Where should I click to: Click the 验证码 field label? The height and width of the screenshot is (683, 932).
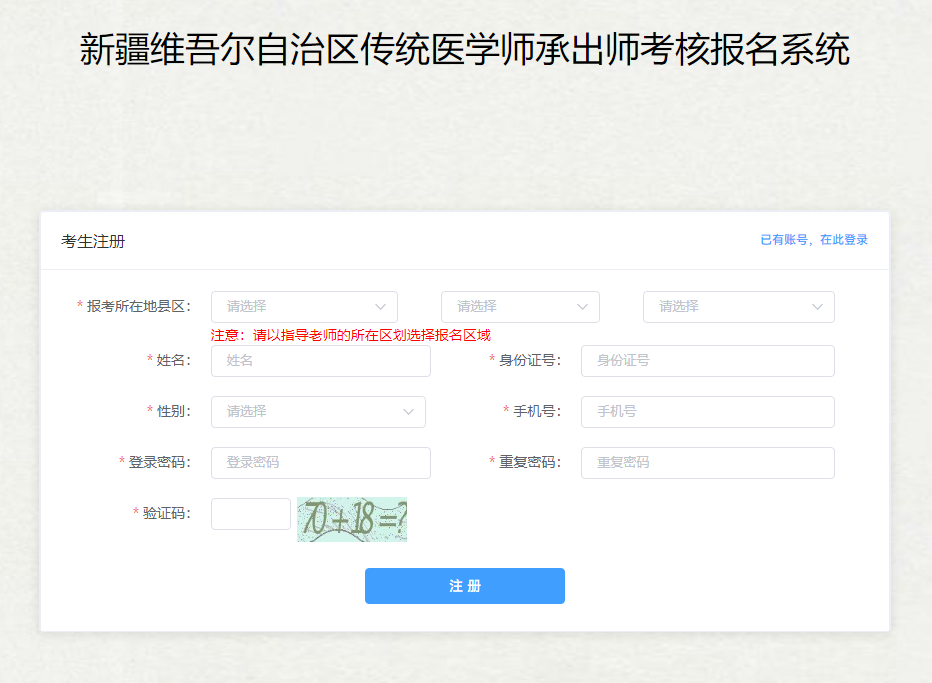166,514
